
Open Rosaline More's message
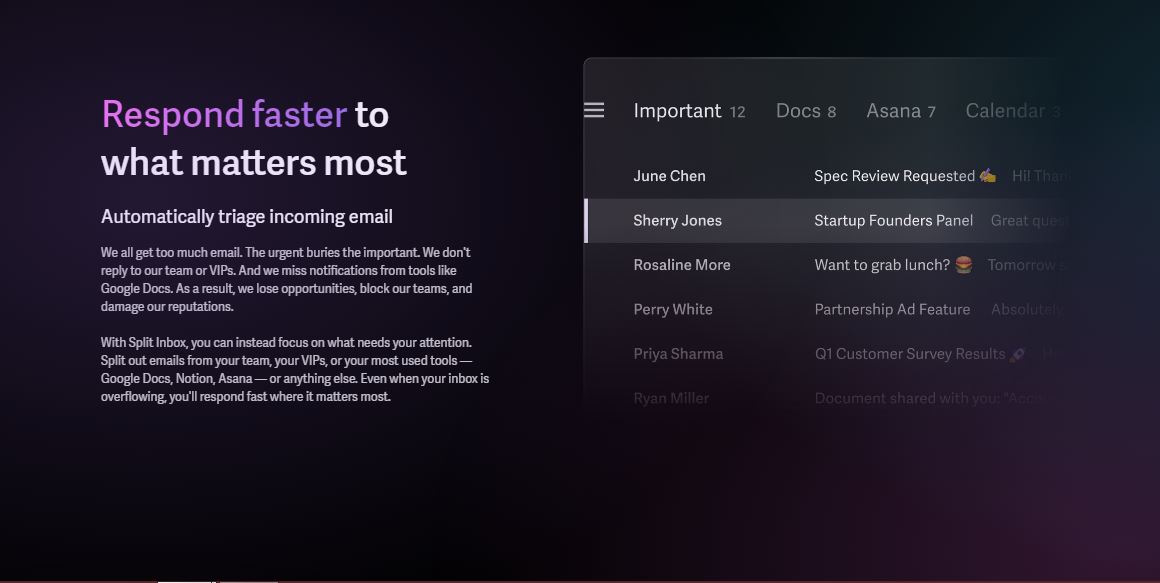coord(827,265)
